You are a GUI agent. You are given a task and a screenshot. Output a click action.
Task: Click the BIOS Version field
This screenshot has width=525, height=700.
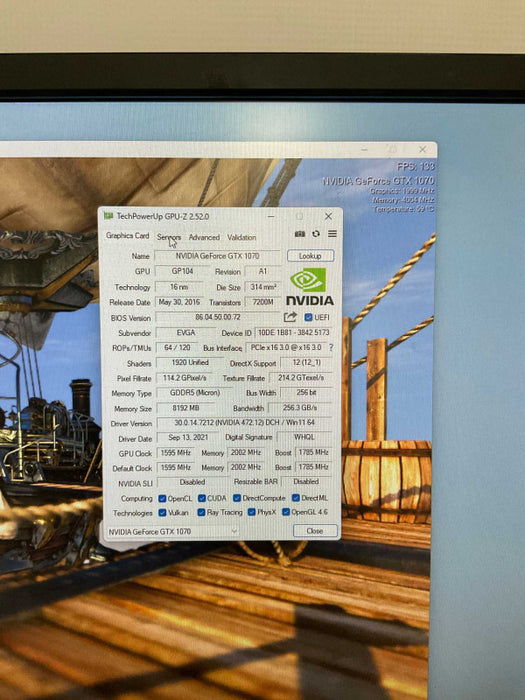(x=218, y=317)
